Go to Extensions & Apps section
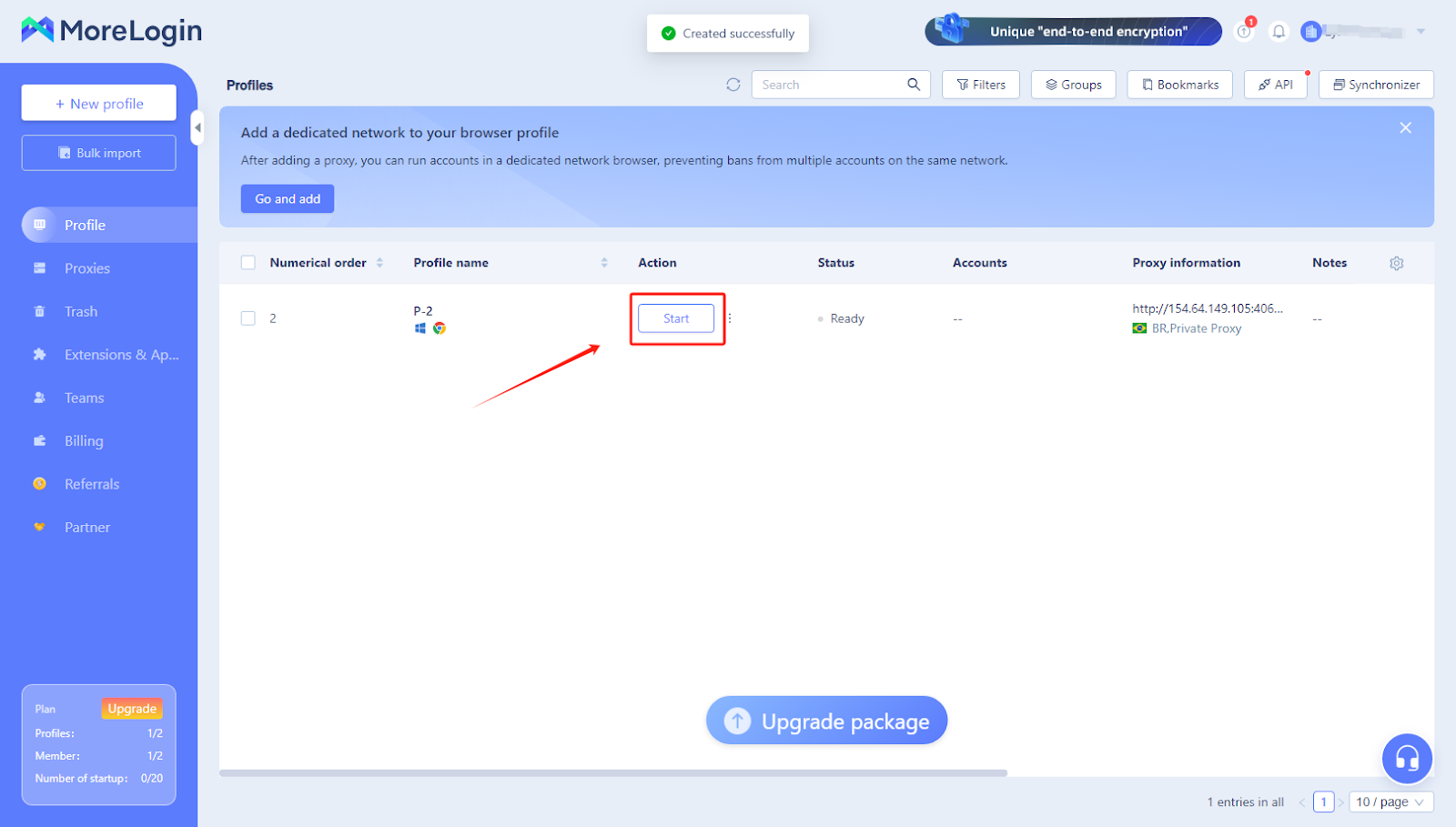 121,355
